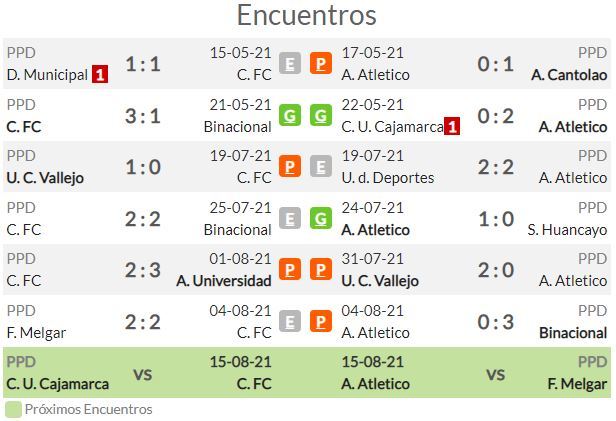Click the S. Huancayo team name

pyautogui.click(x=567, y=230)
